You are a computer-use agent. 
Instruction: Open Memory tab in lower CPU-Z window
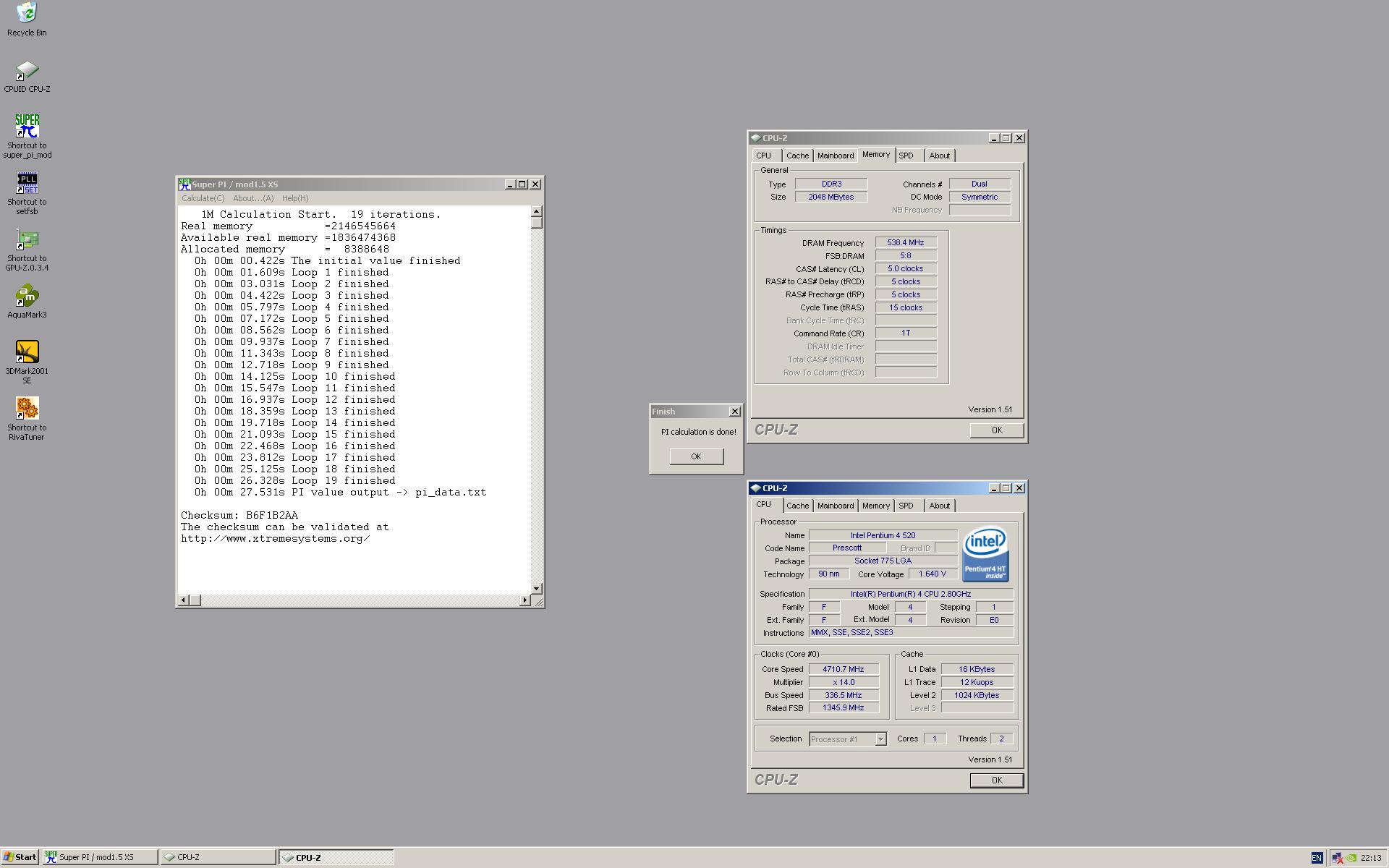pyautogui.click(x=875, y=506)
